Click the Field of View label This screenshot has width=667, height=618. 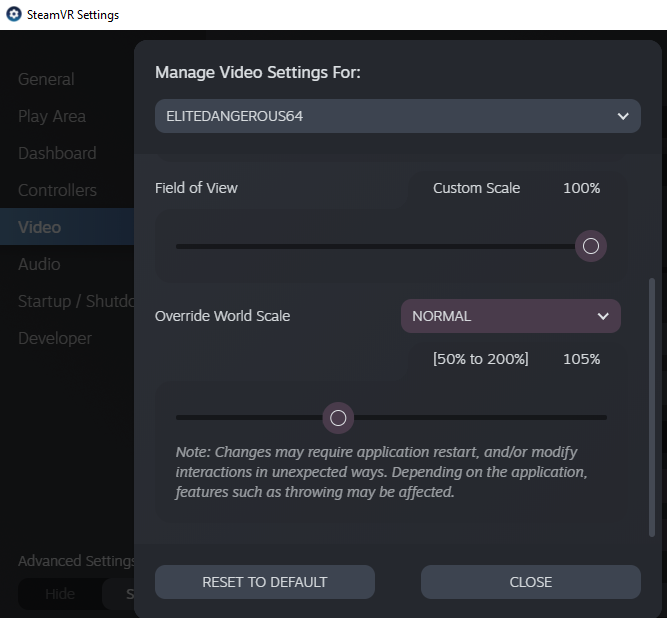[x=196, y=188]
